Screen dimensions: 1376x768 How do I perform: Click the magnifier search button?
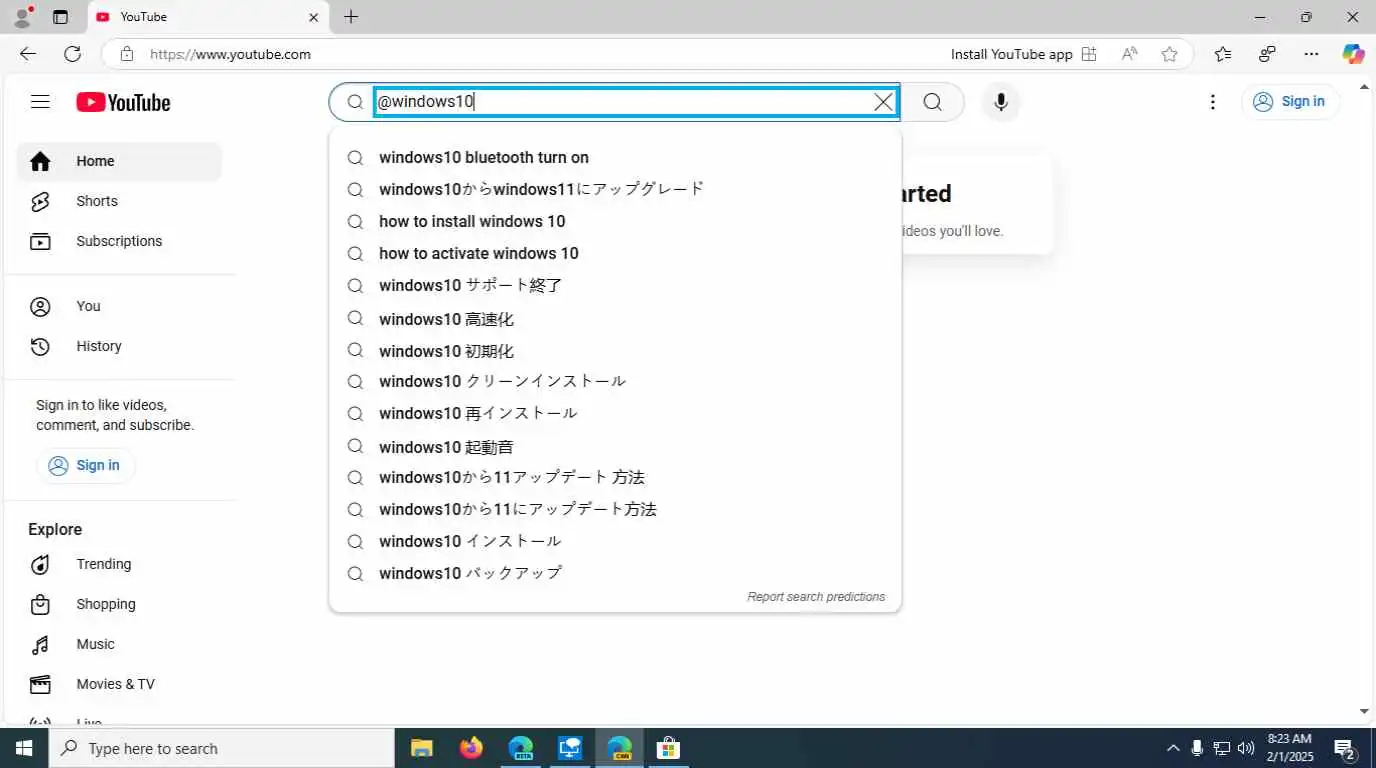tap(932, 102)
